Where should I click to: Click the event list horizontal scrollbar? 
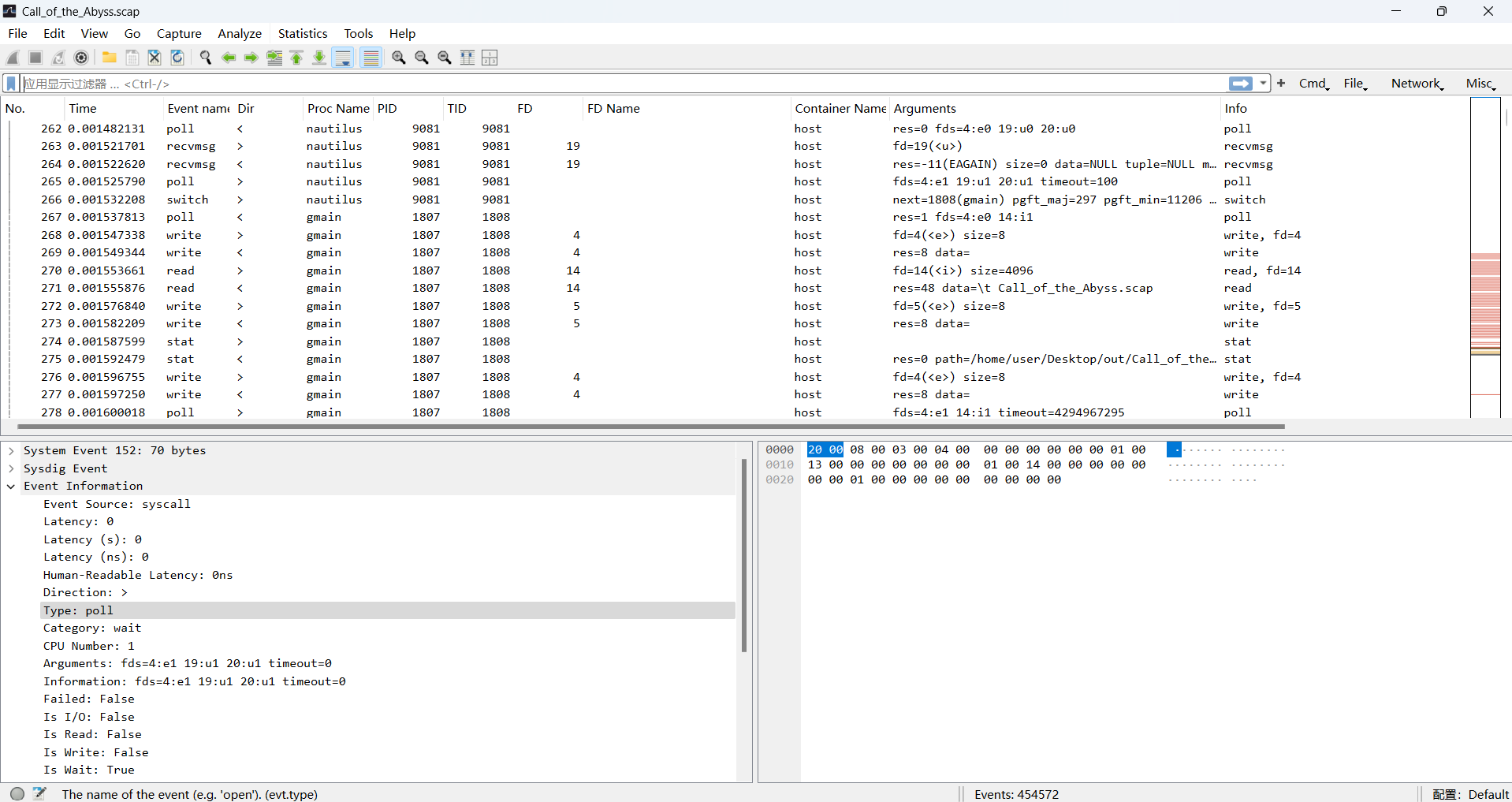click(651, 427)
